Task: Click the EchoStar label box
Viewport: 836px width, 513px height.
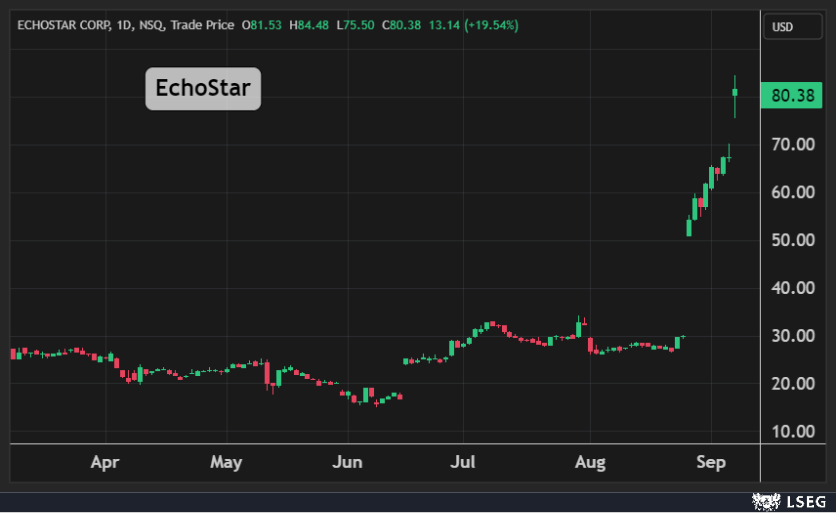Action: coord(203,89)
